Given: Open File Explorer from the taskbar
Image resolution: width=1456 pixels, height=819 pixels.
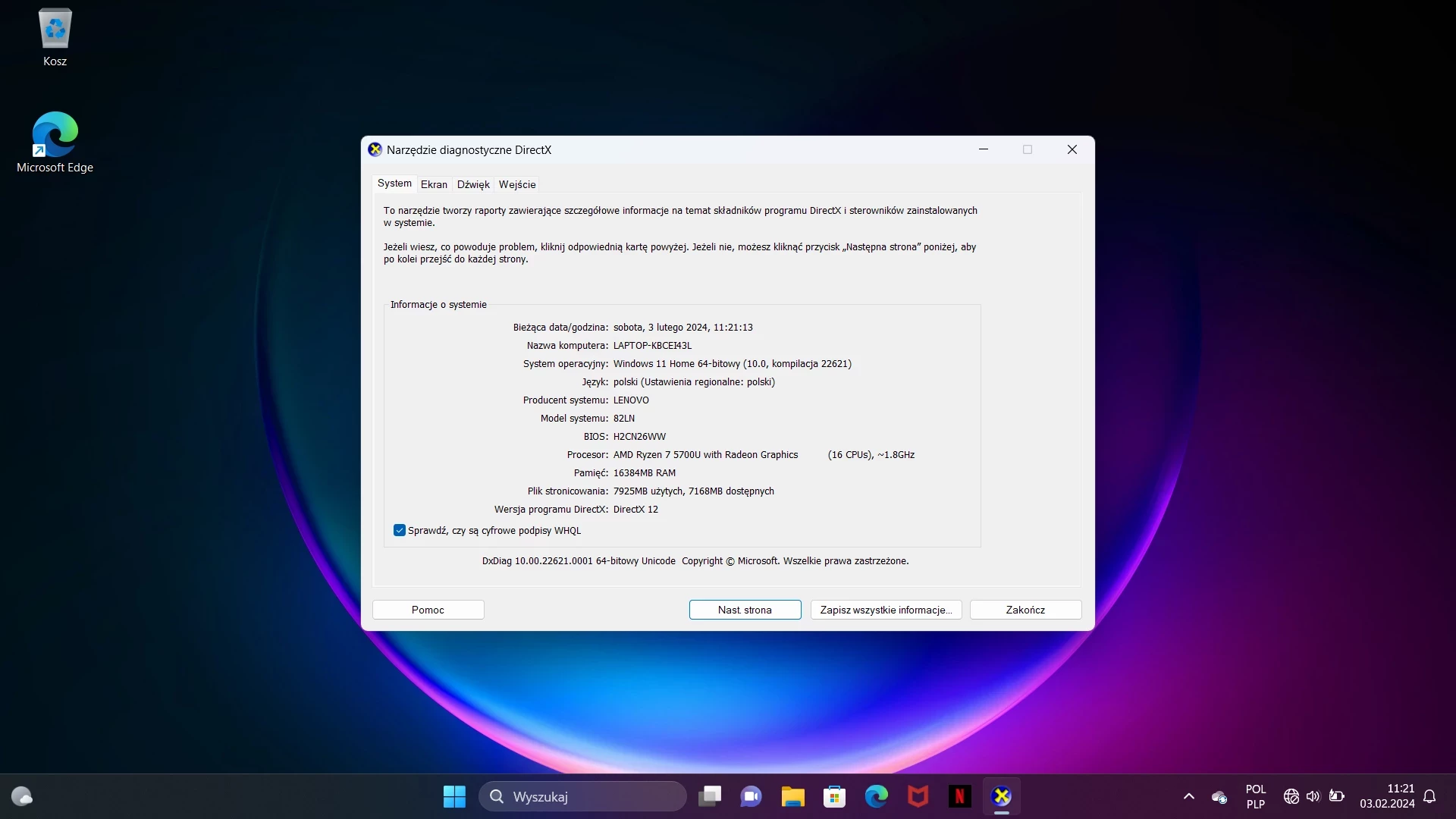Looking at the screenshot, I should (x=792, y=796).
